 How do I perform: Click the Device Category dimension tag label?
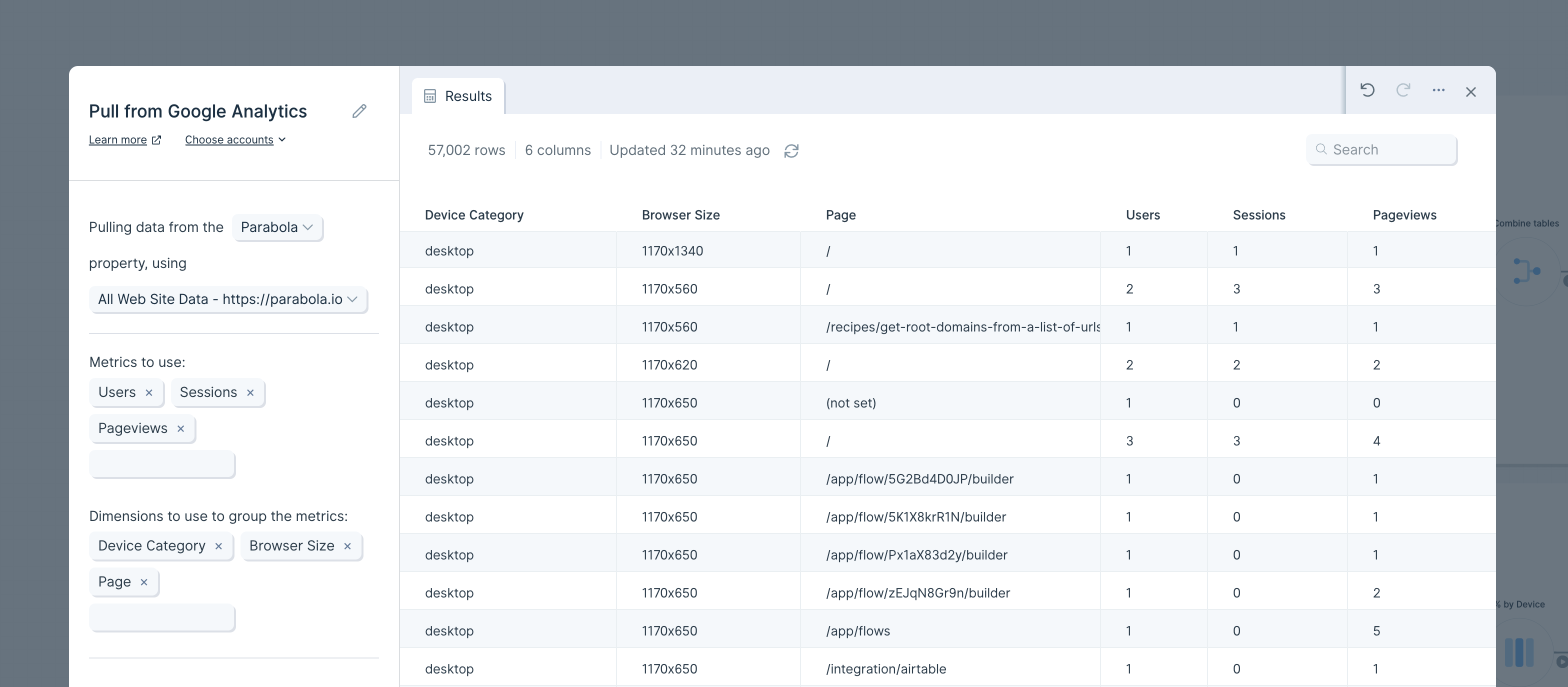[x=151, y=546]
